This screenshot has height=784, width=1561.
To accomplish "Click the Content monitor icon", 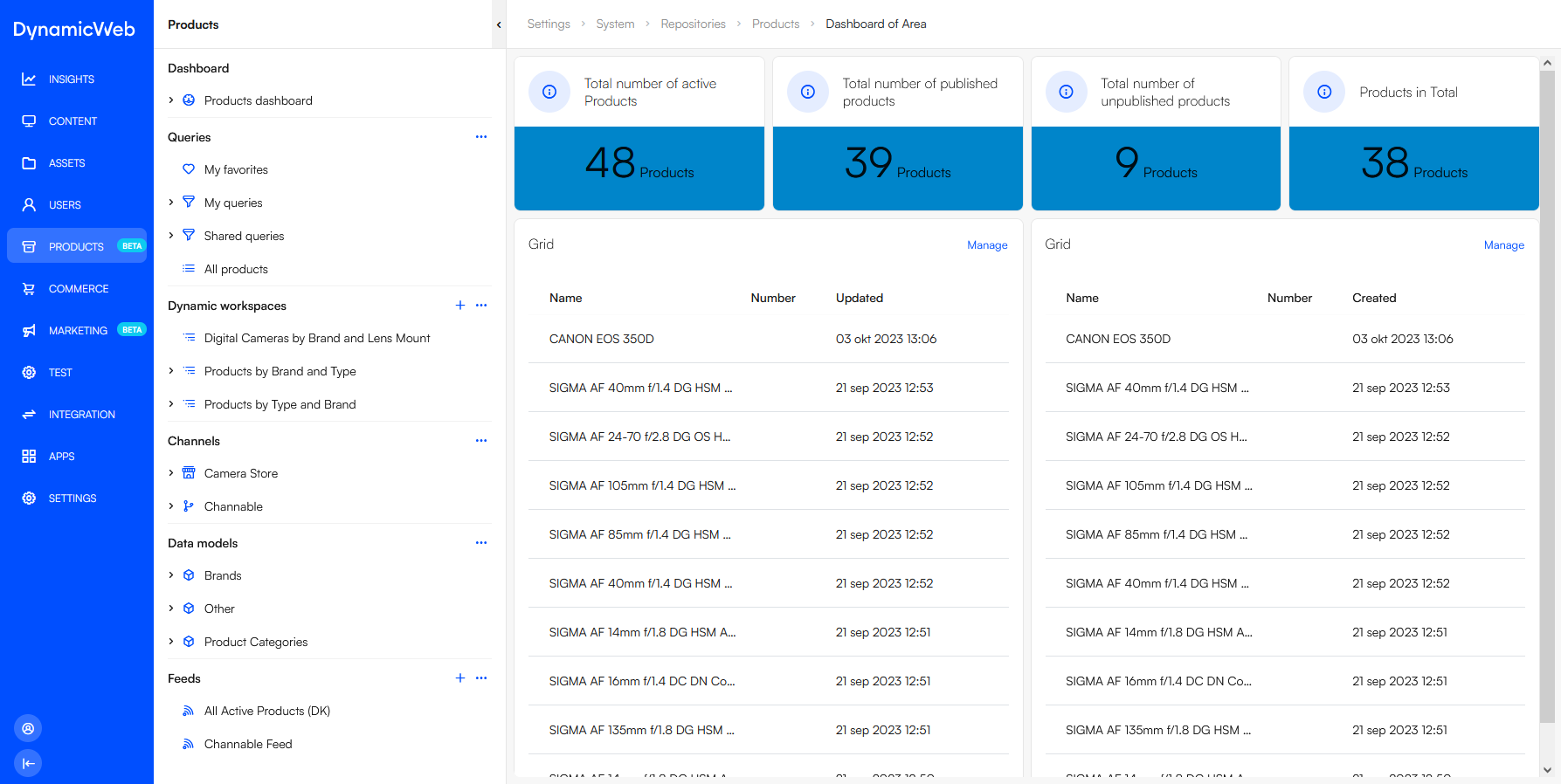I will [x=29, y=121].
